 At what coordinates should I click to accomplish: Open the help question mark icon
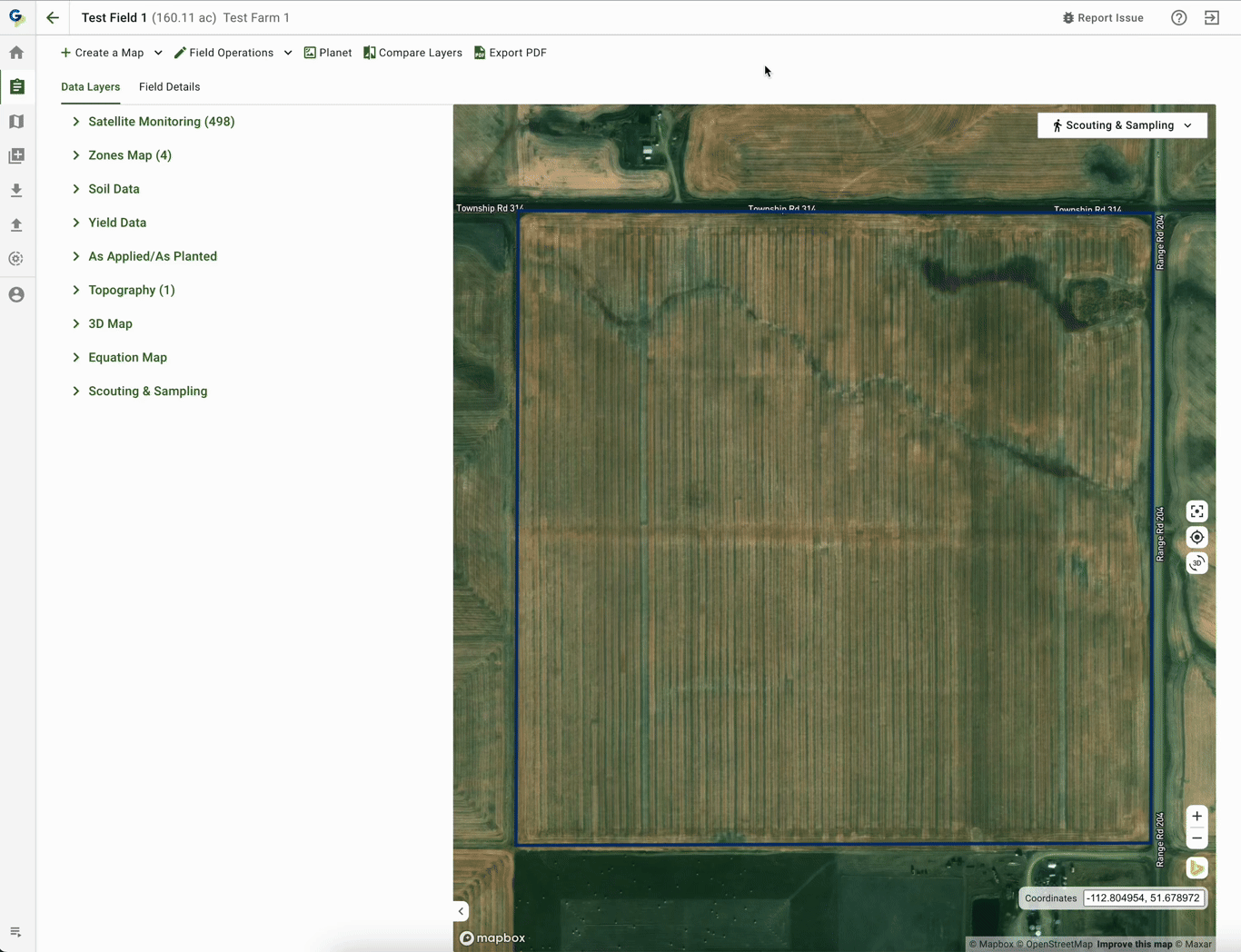(x=1178, y=18)
